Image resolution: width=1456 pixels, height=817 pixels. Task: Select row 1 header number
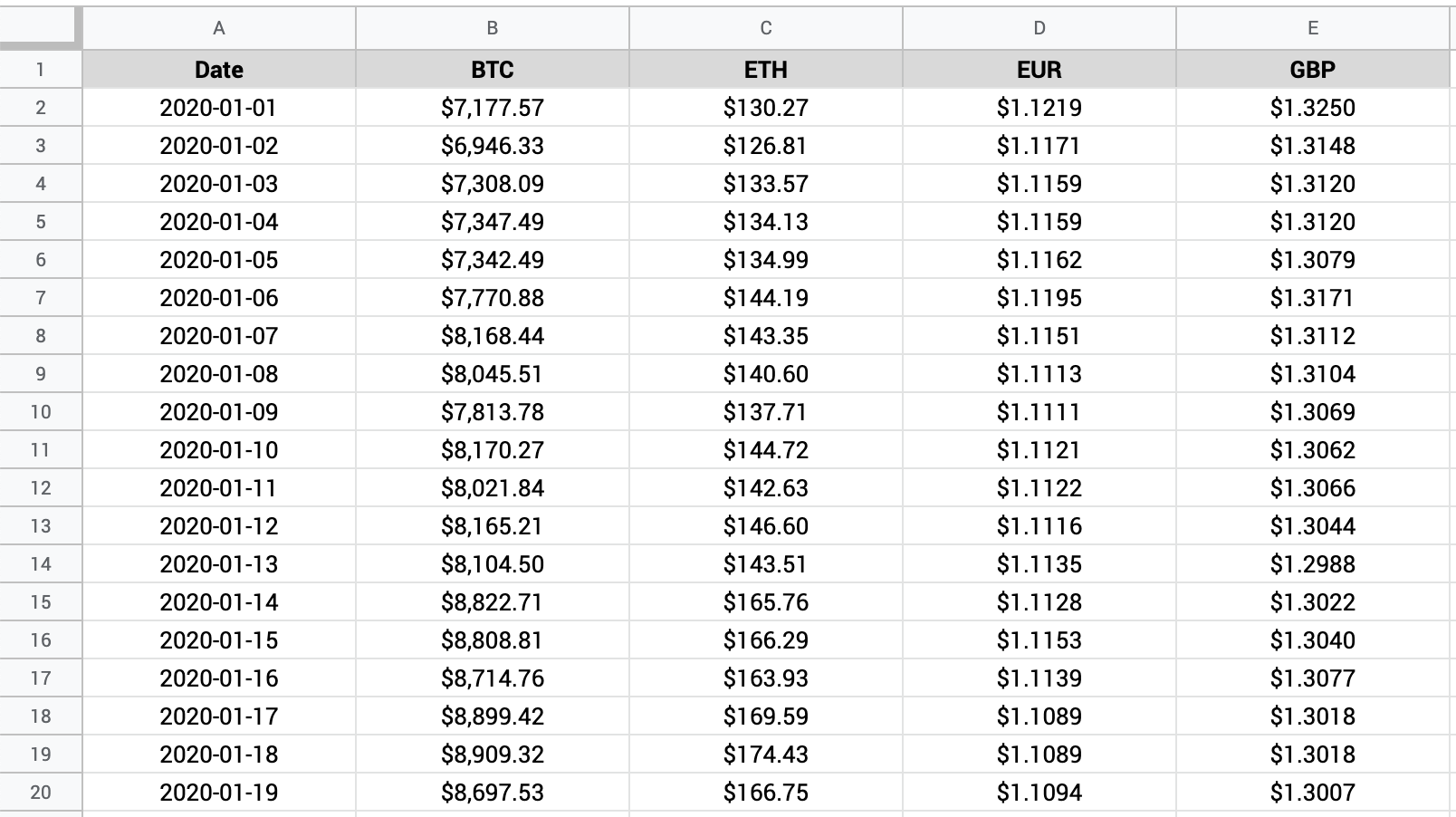(40, 70)
